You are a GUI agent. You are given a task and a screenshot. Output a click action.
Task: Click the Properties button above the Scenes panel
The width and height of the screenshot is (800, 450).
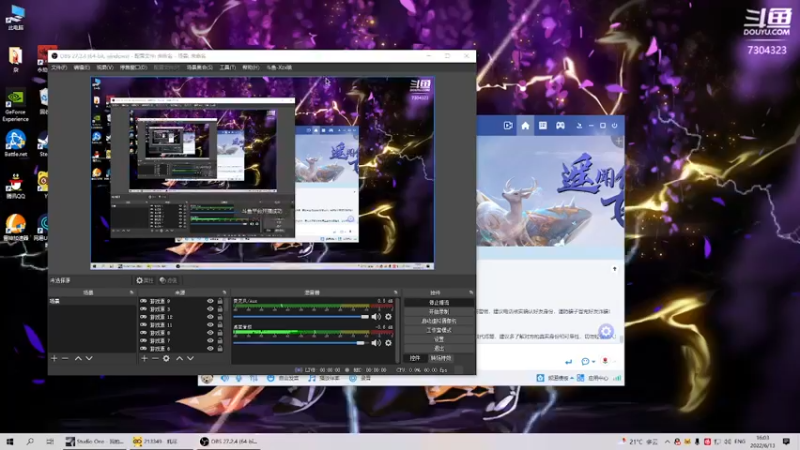tap(144, 280)
